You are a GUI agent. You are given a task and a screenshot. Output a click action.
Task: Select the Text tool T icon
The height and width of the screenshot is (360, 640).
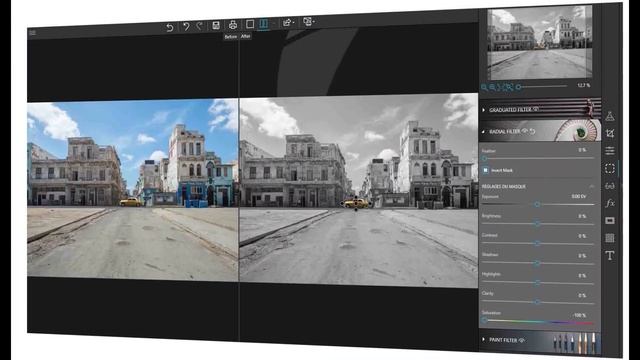coord(610,256)
